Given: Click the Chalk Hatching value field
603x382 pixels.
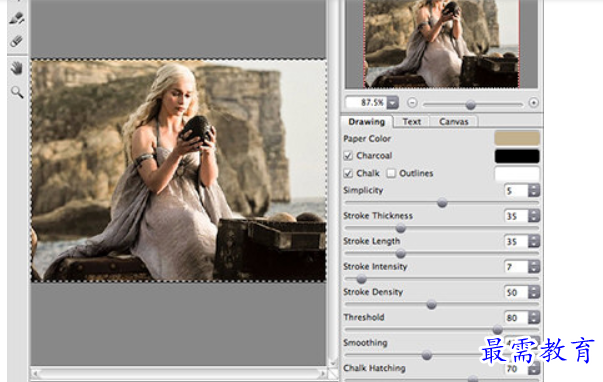Looking at the screenshot, I should click(x=516, y=369).
